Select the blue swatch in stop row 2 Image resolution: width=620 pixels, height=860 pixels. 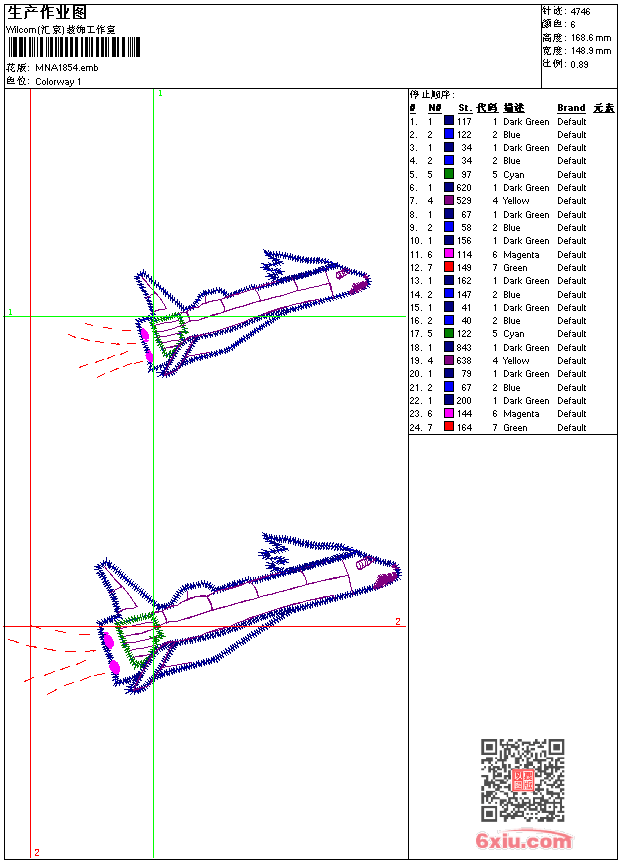[449, 134]
